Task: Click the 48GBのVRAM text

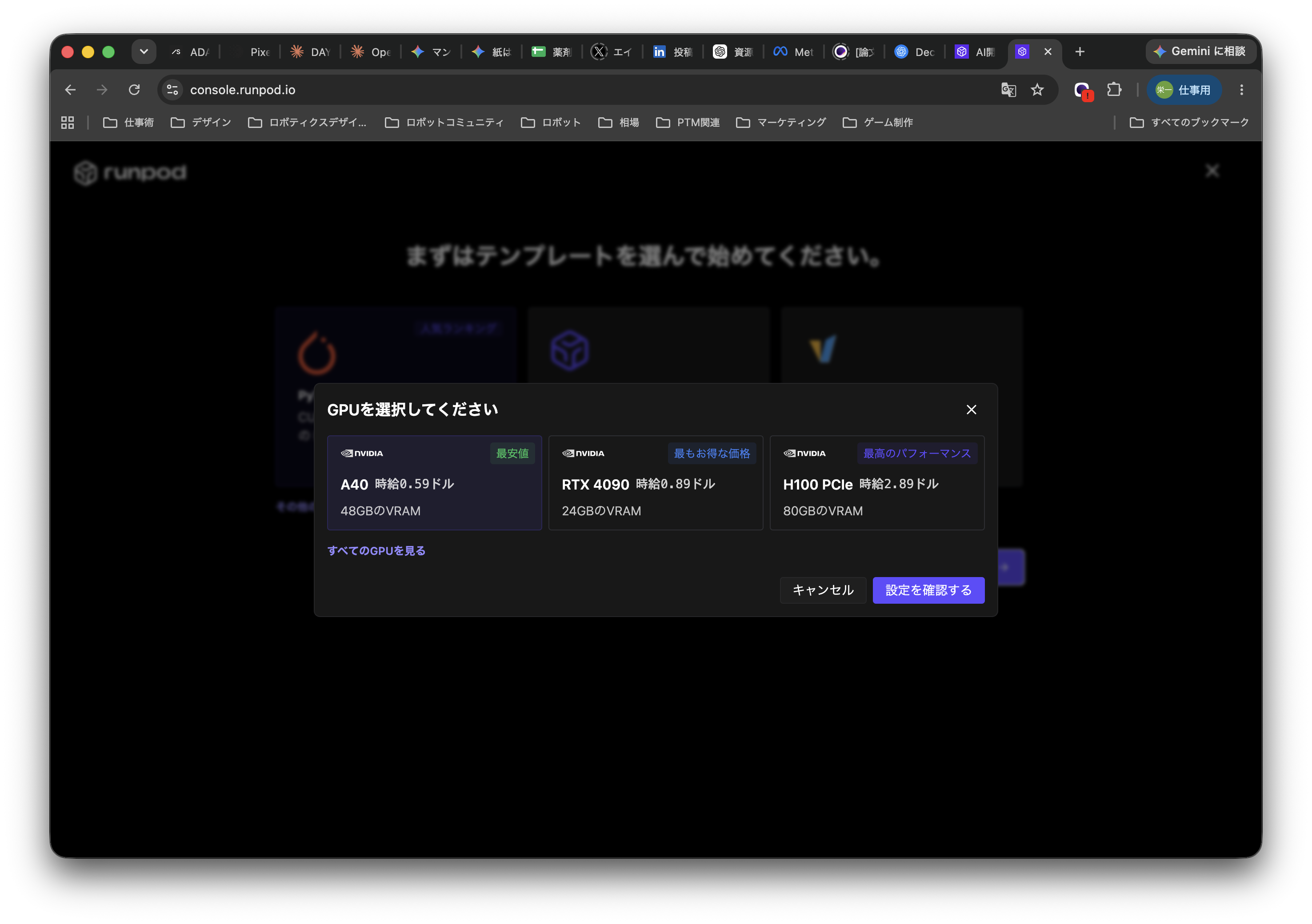Action: pyautogui.click(x=380, y=510)
